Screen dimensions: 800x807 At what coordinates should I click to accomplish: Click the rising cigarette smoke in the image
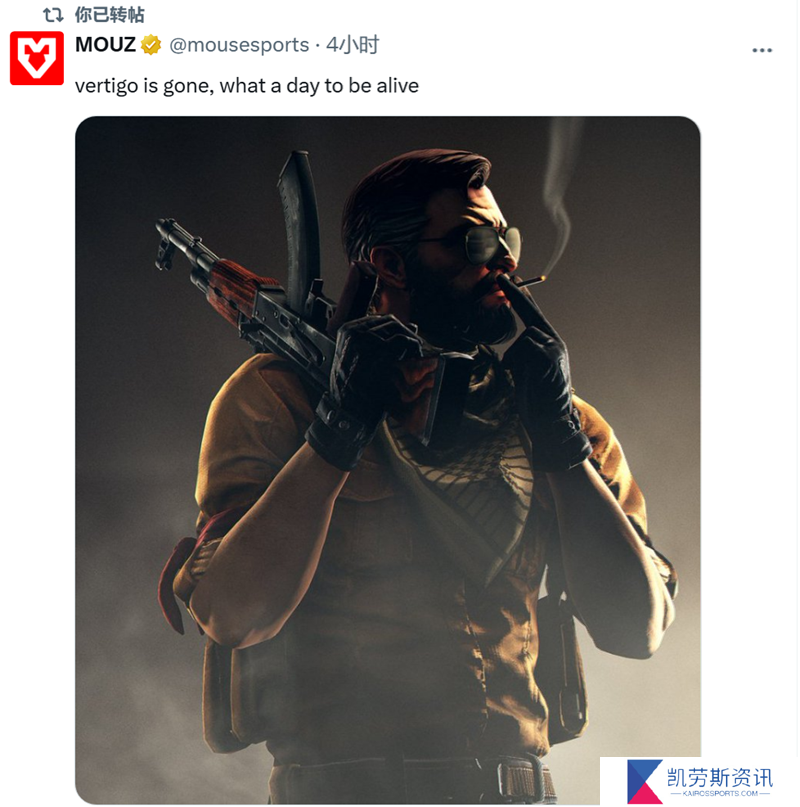coord(559,196)
